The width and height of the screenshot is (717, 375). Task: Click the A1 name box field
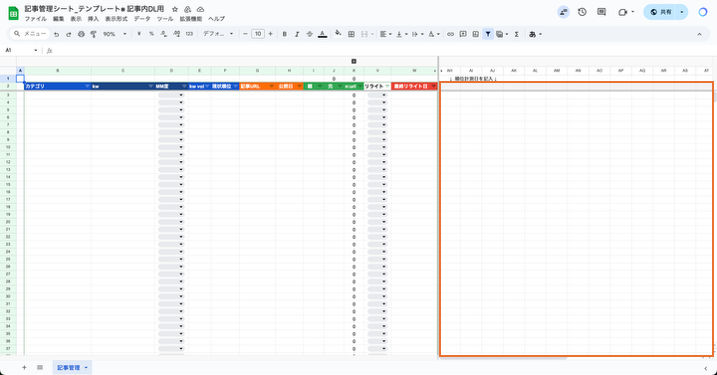(21, 50)
